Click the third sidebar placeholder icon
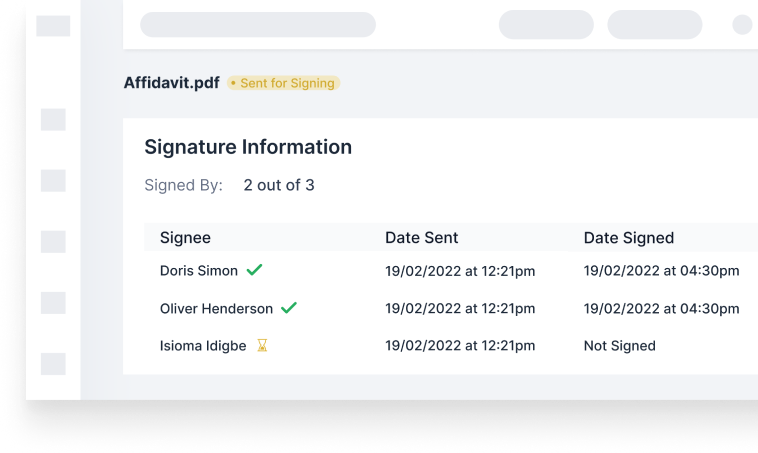Image resolution: width=758 pixels, height=453 pixels. pyautogui.click(x=53, y=242)
